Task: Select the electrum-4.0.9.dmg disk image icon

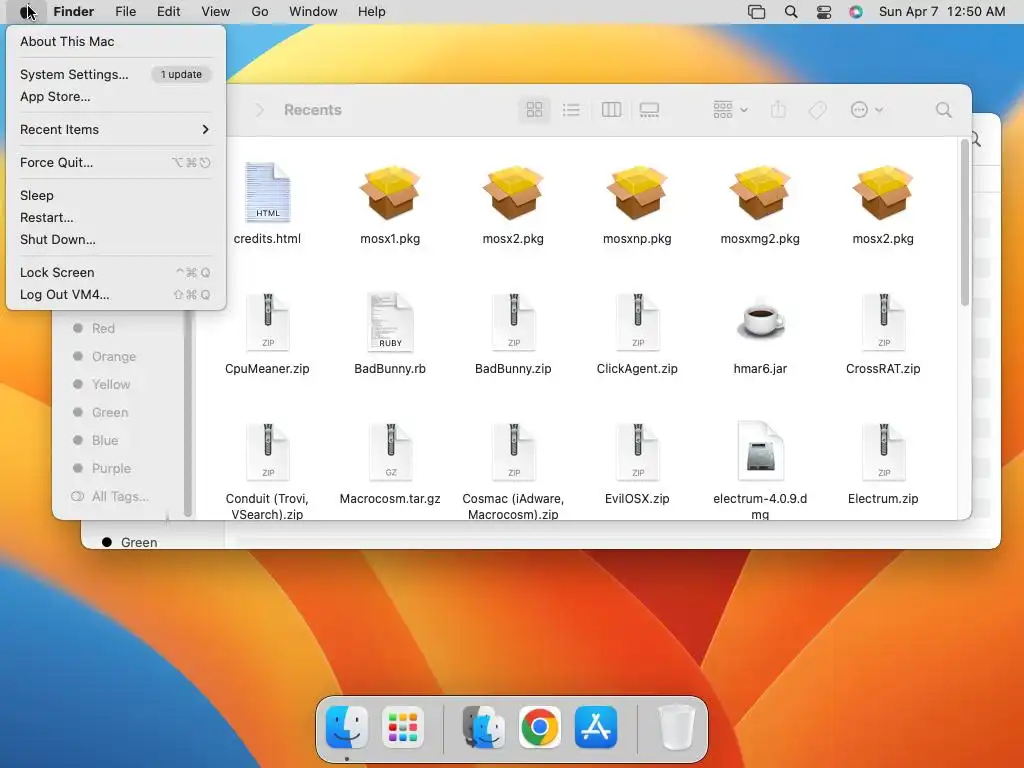Action: [760, 453]
